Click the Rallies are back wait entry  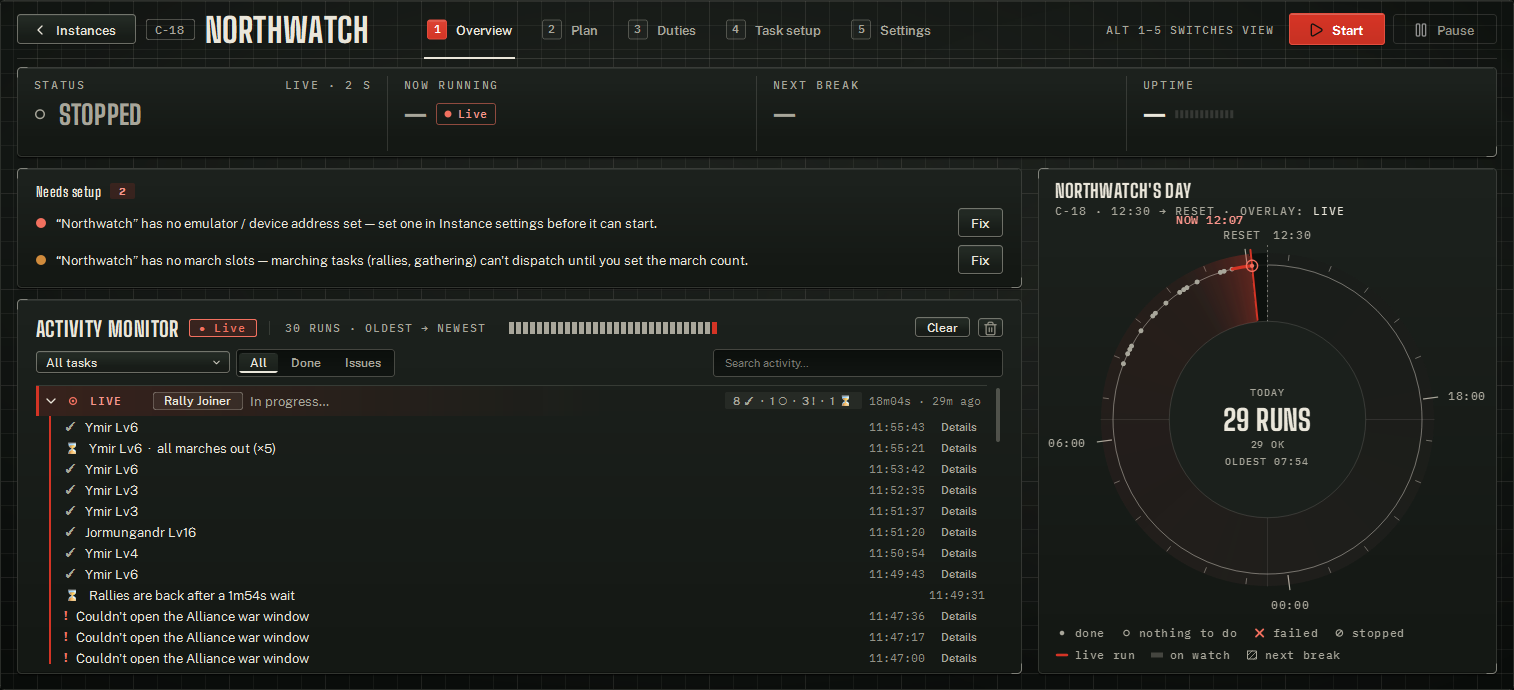click(520, 595)
